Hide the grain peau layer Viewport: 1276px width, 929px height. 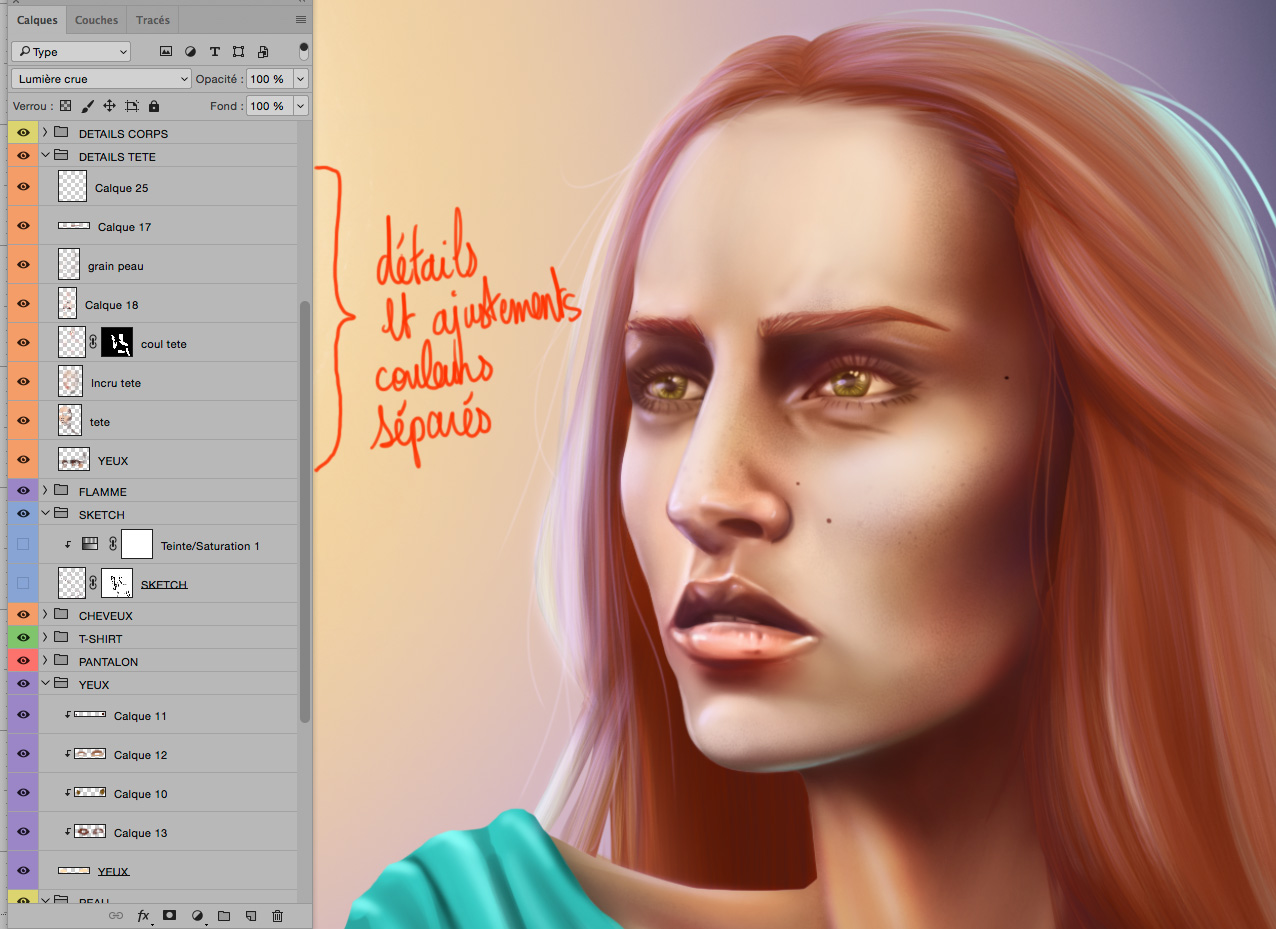23,266
